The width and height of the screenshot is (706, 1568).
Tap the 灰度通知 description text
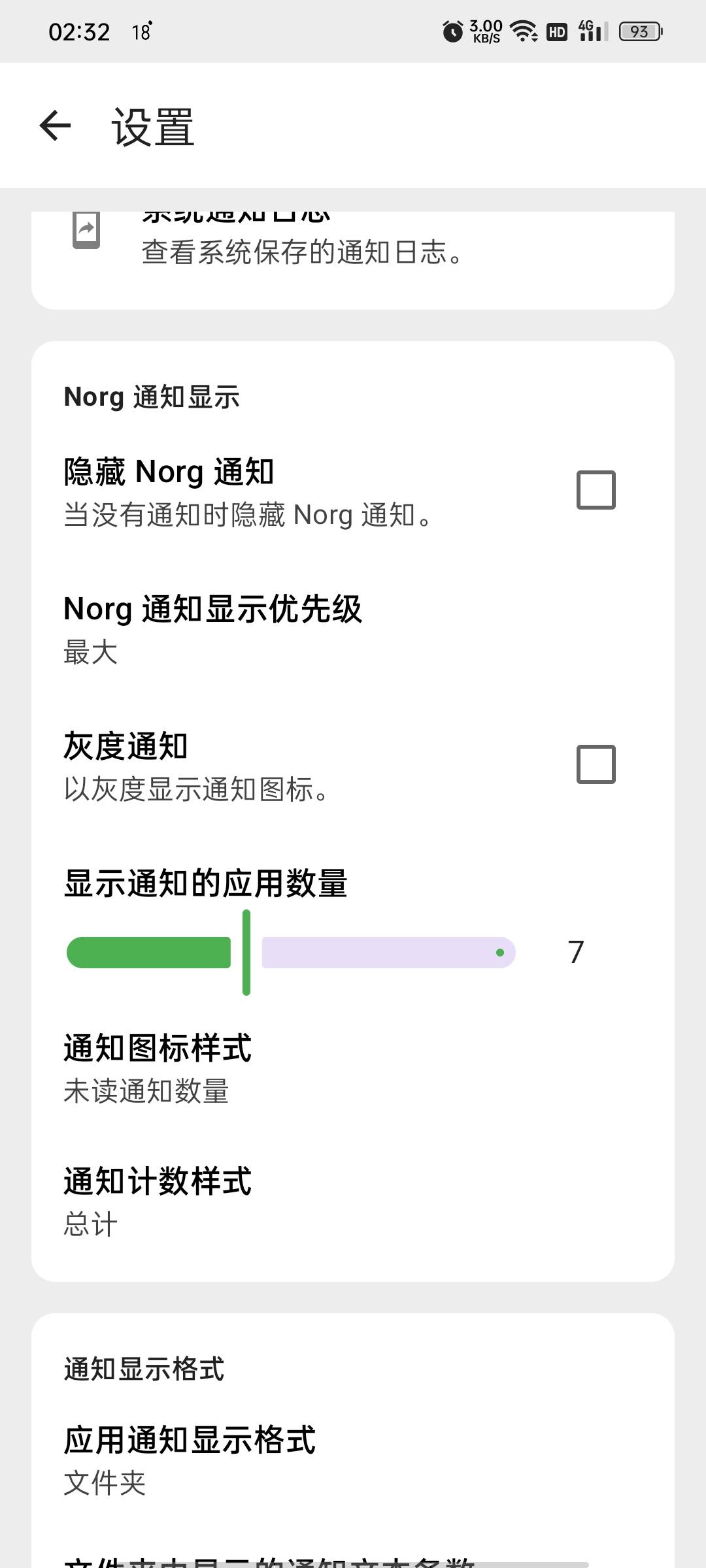pyautogui.click(x=196, y=789)
